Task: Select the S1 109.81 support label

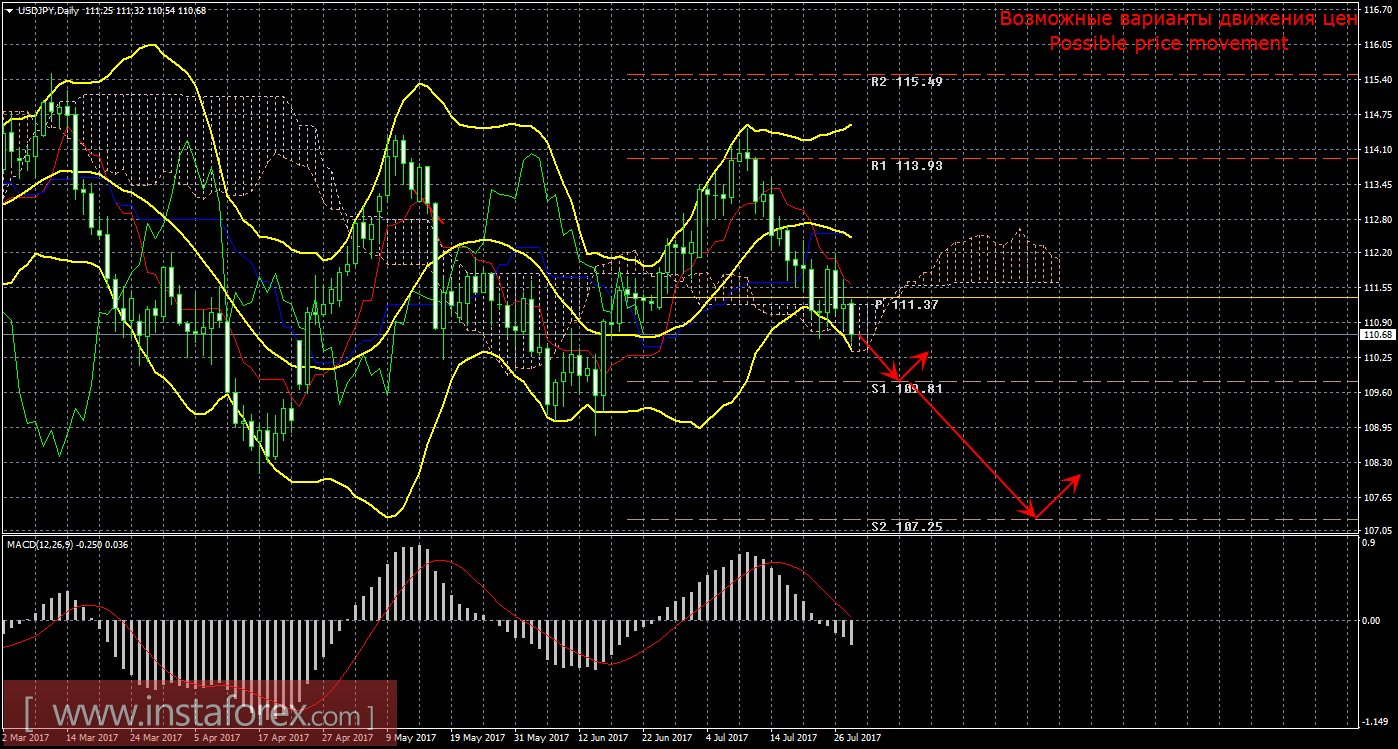Action: click(x=906, y=388)
